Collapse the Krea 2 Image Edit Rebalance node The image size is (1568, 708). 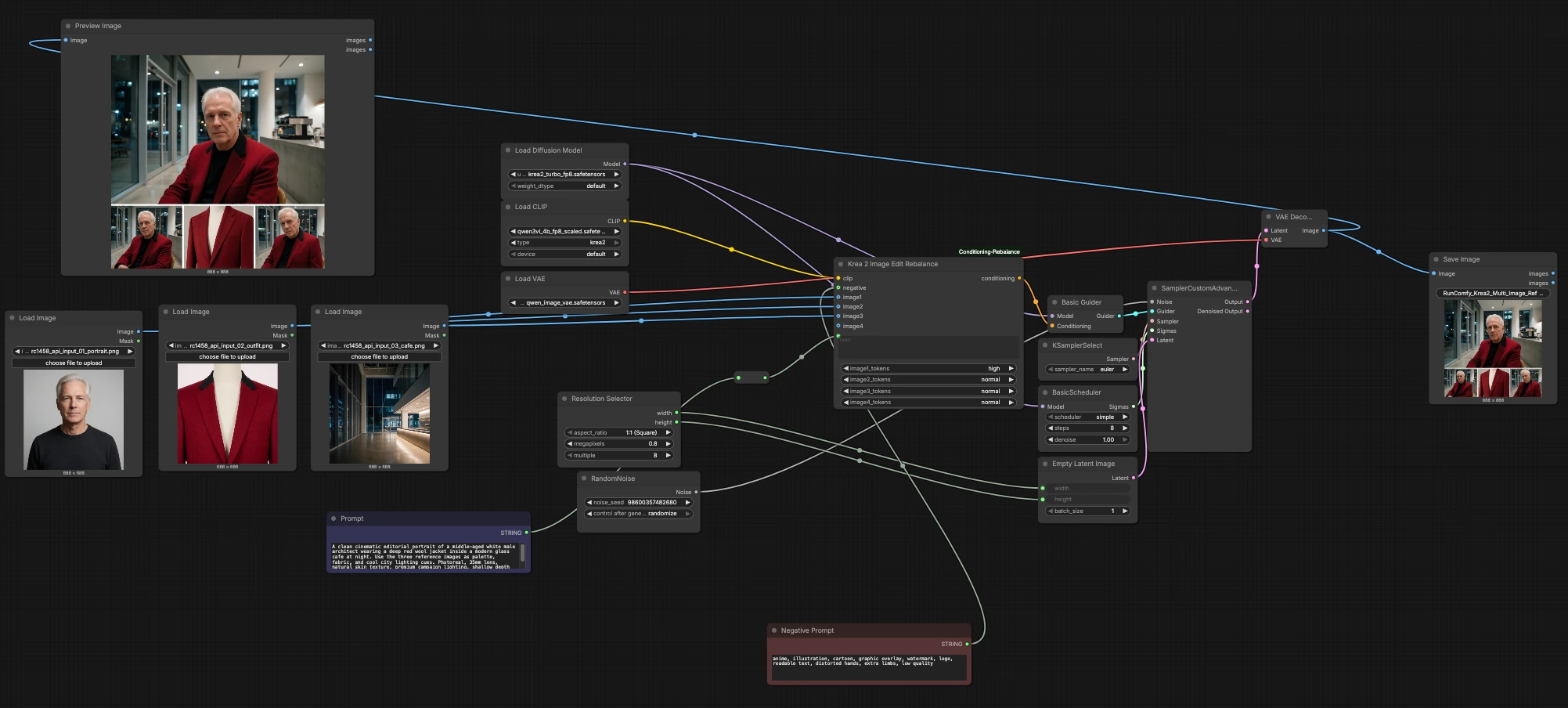coord(841,264)
